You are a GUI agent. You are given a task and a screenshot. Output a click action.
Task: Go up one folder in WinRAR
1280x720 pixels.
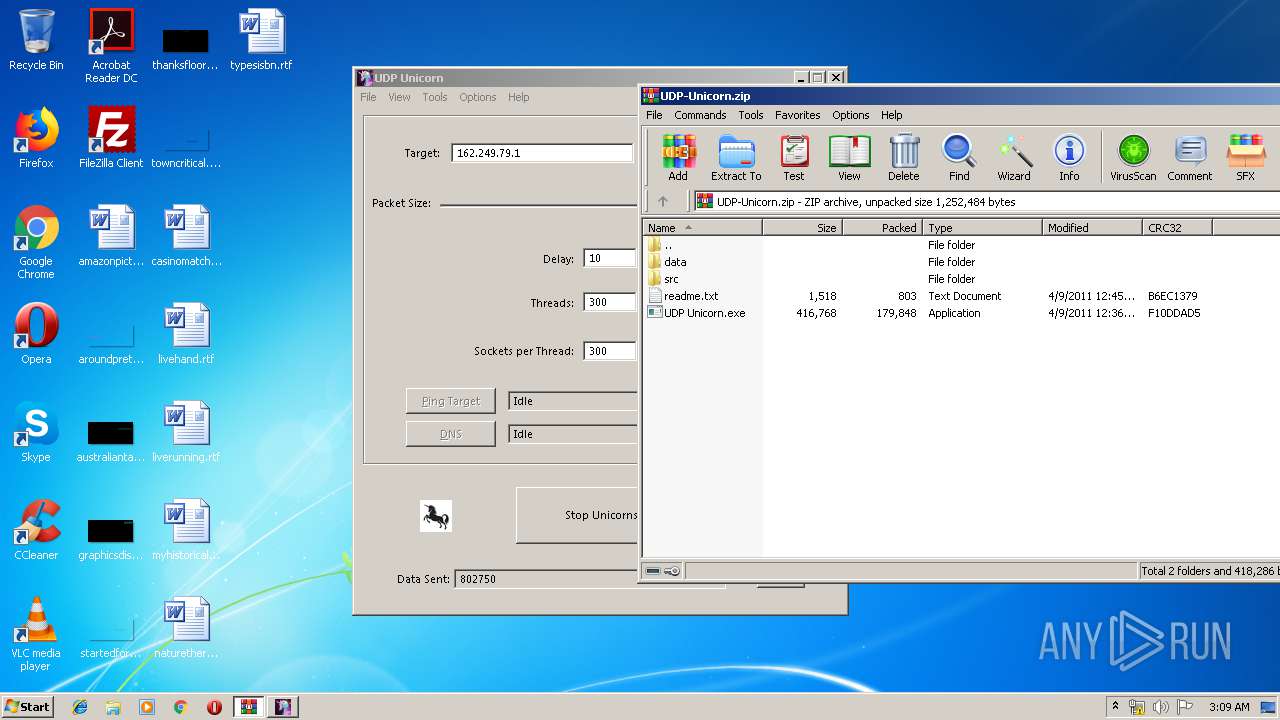[663, 201]
